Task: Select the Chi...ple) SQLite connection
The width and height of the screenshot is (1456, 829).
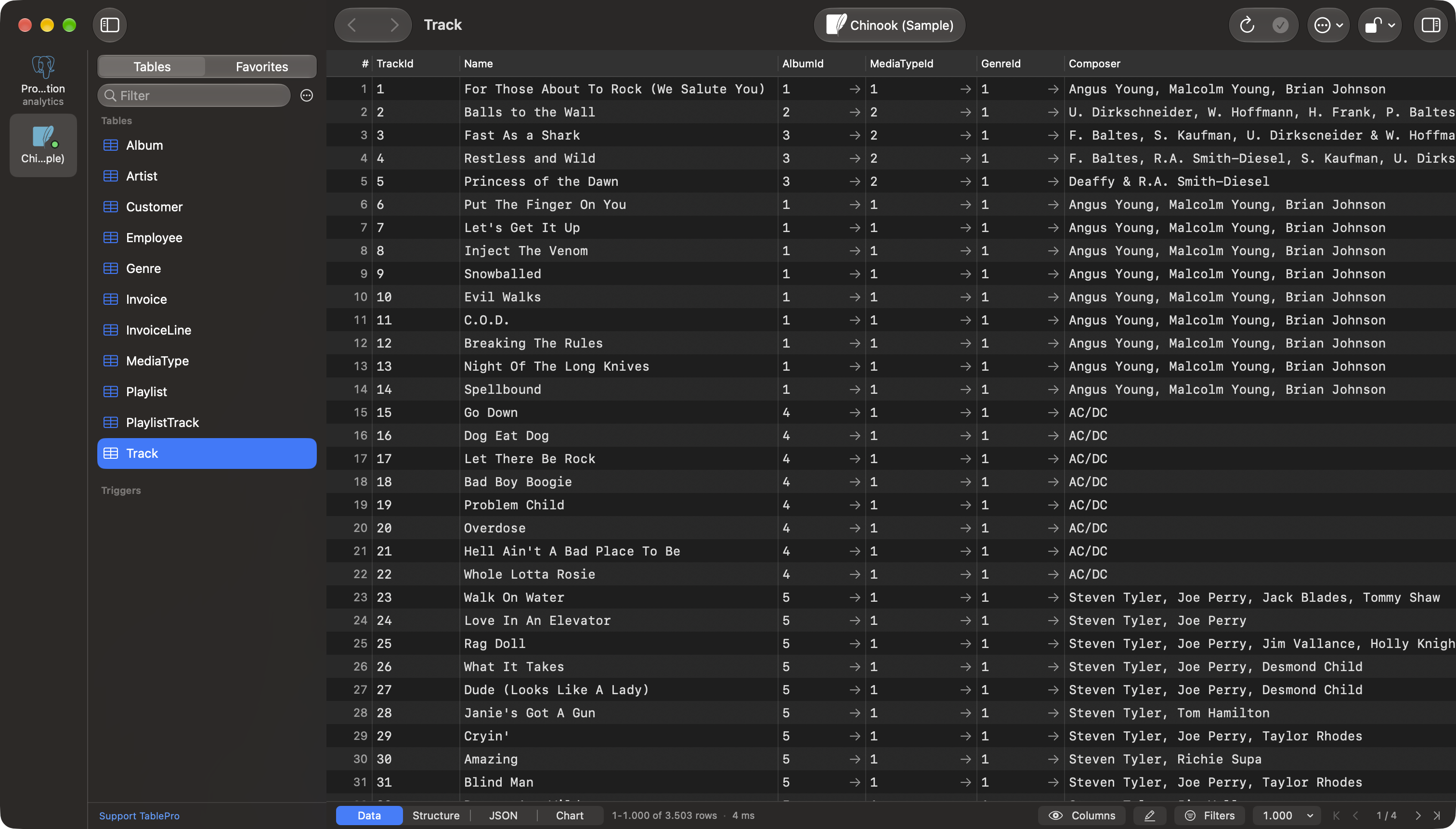Action: [43, 145]
